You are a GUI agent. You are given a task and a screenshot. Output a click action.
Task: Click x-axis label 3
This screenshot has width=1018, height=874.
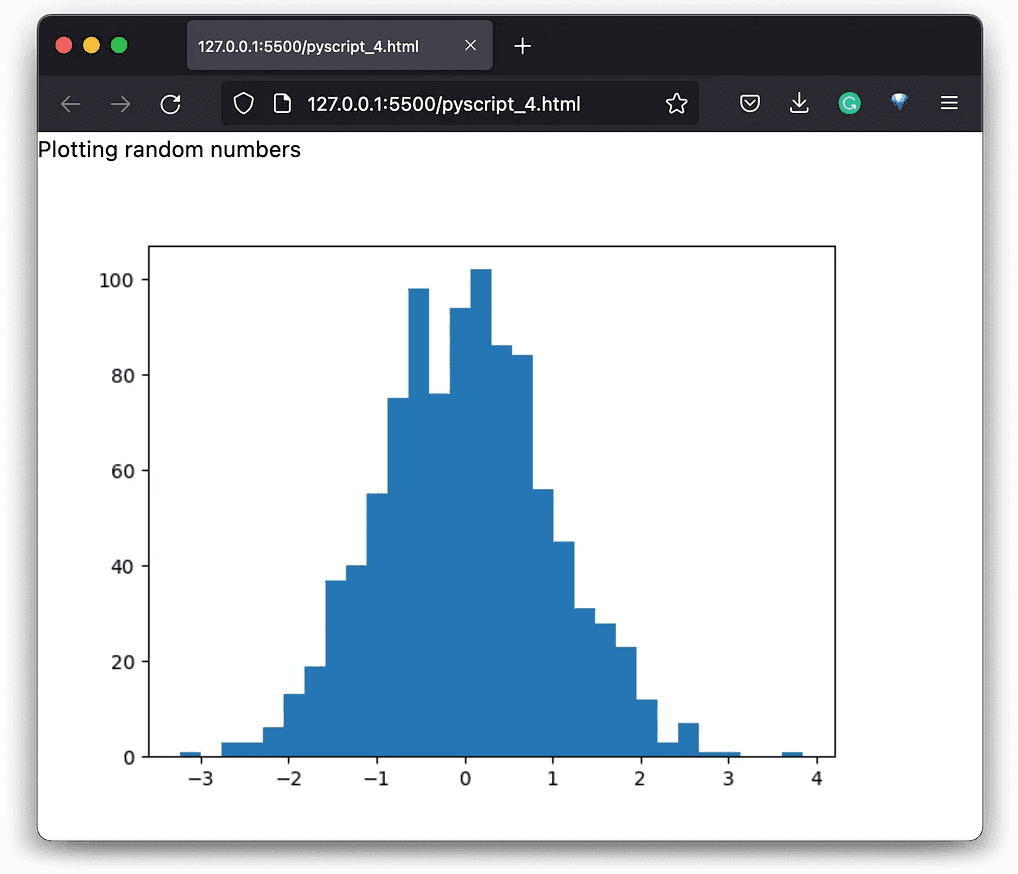pyautogui.click(x=728, y=779)
